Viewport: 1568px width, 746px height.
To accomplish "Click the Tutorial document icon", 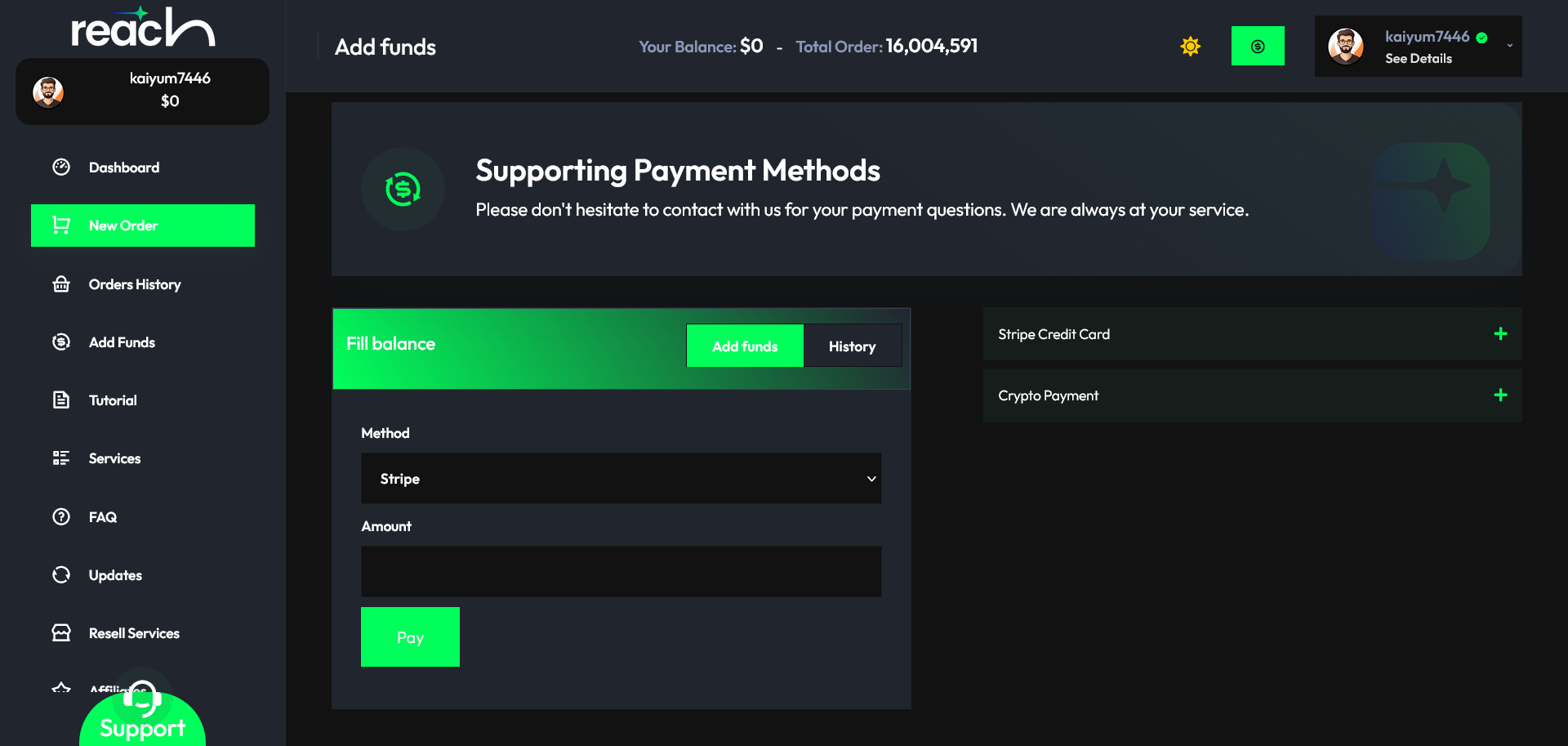I will (61, 400).
